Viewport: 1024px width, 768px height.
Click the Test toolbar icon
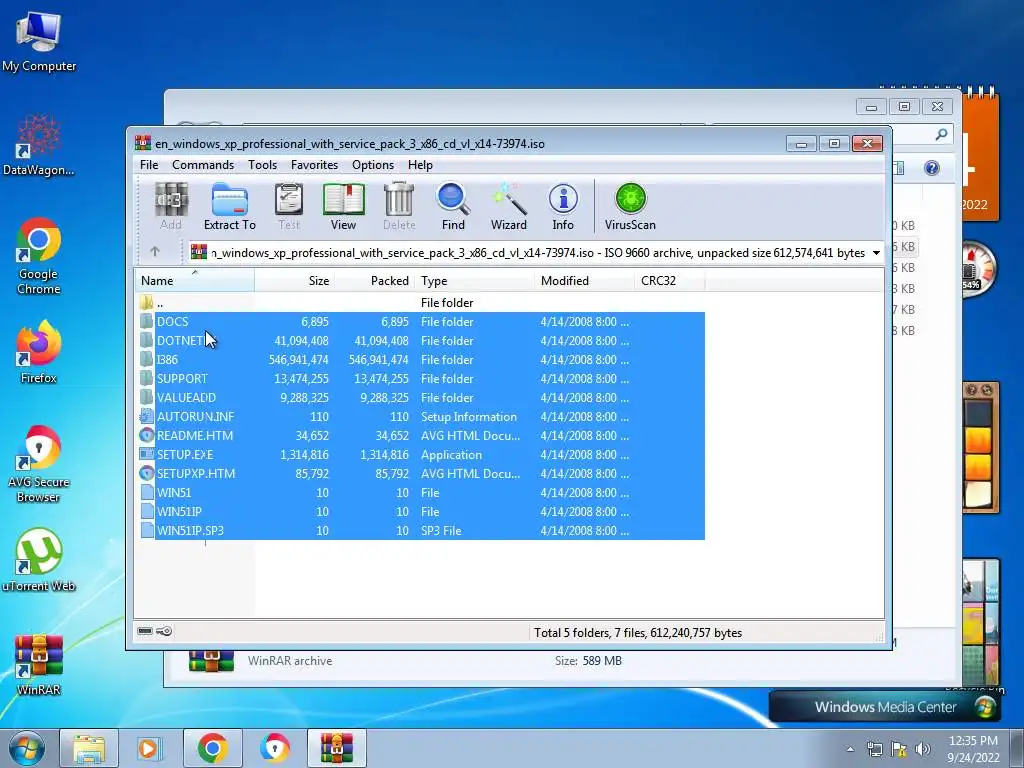pos(289,206)
